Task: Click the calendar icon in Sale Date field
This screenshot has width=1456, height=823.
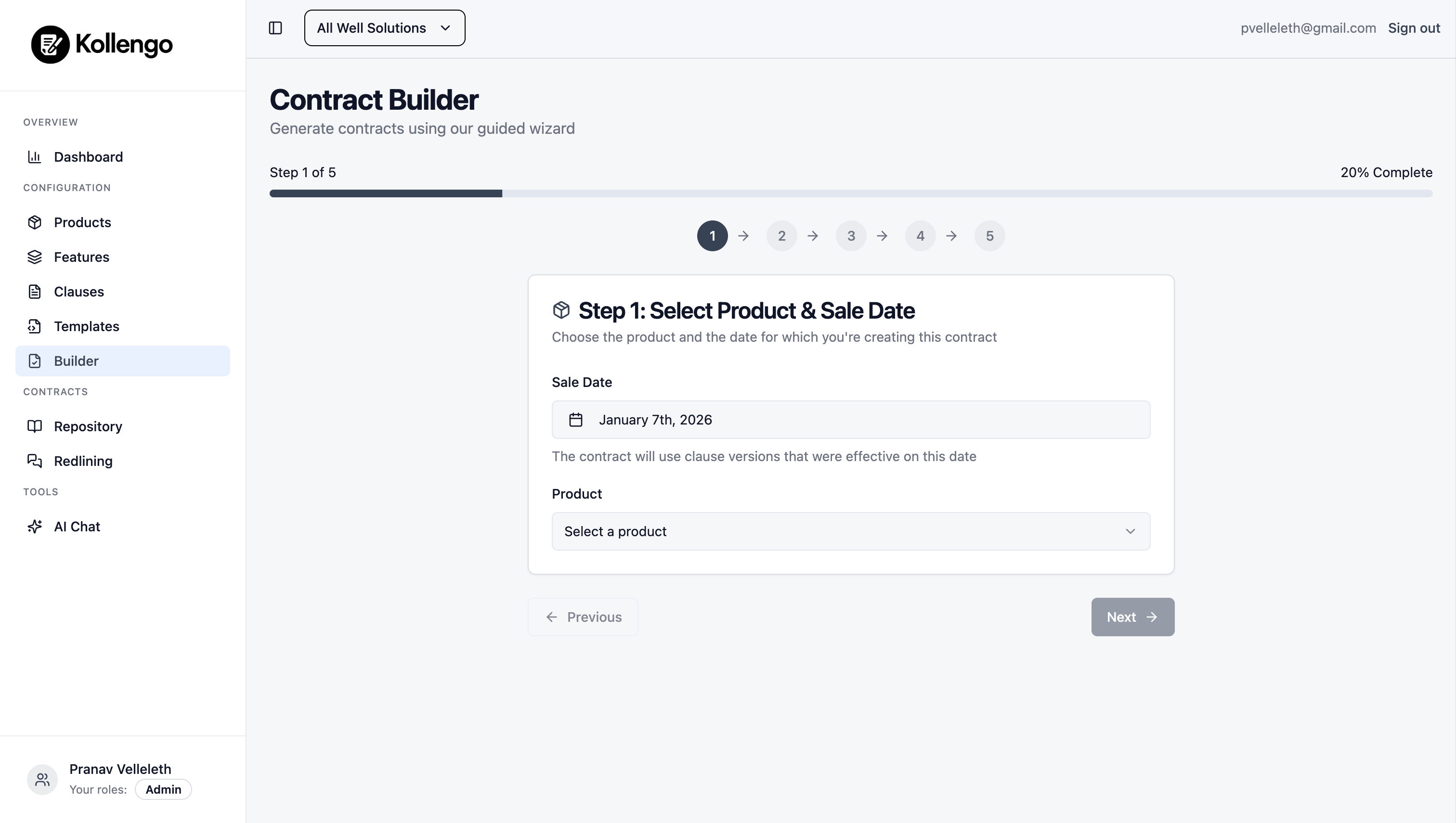Action: [x=576, y=419]
